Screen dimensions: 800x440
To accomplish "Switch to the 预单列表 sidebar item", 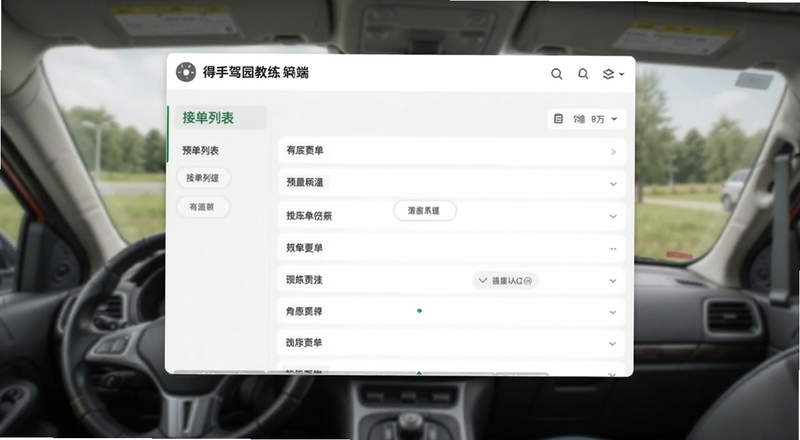I will 201,151.
